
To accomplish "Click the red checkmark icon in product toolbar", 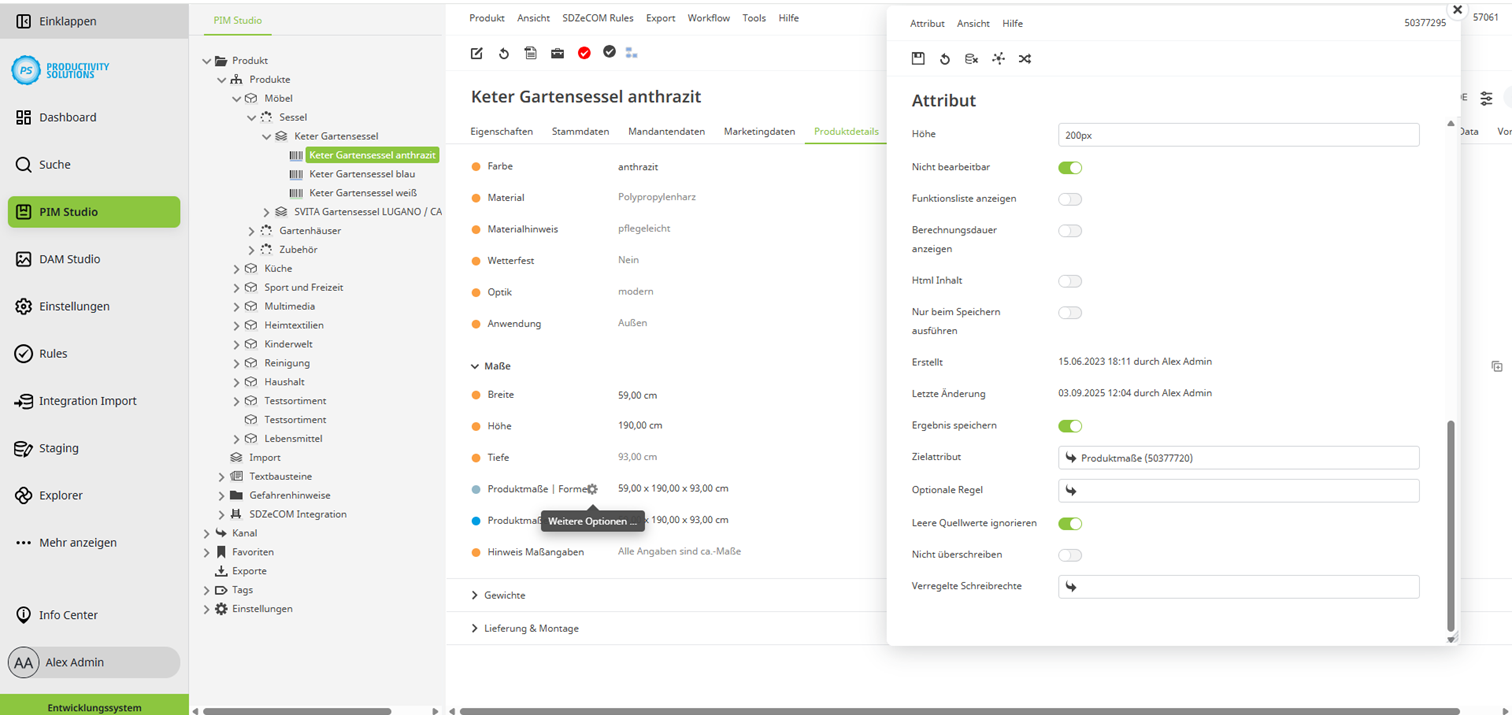I will pos(584,53).
